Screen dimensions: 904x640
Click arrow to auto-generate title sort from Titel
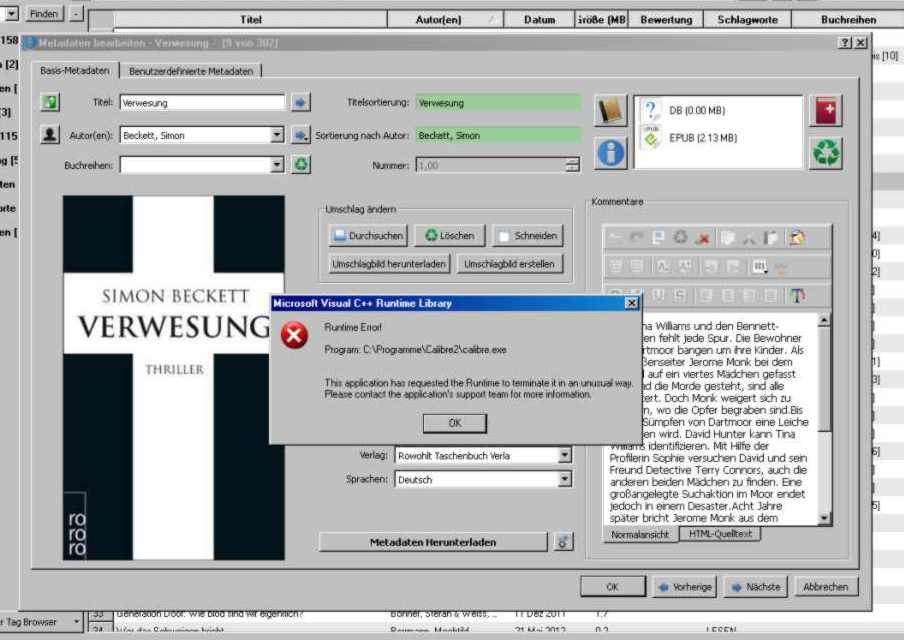[300, 103]
